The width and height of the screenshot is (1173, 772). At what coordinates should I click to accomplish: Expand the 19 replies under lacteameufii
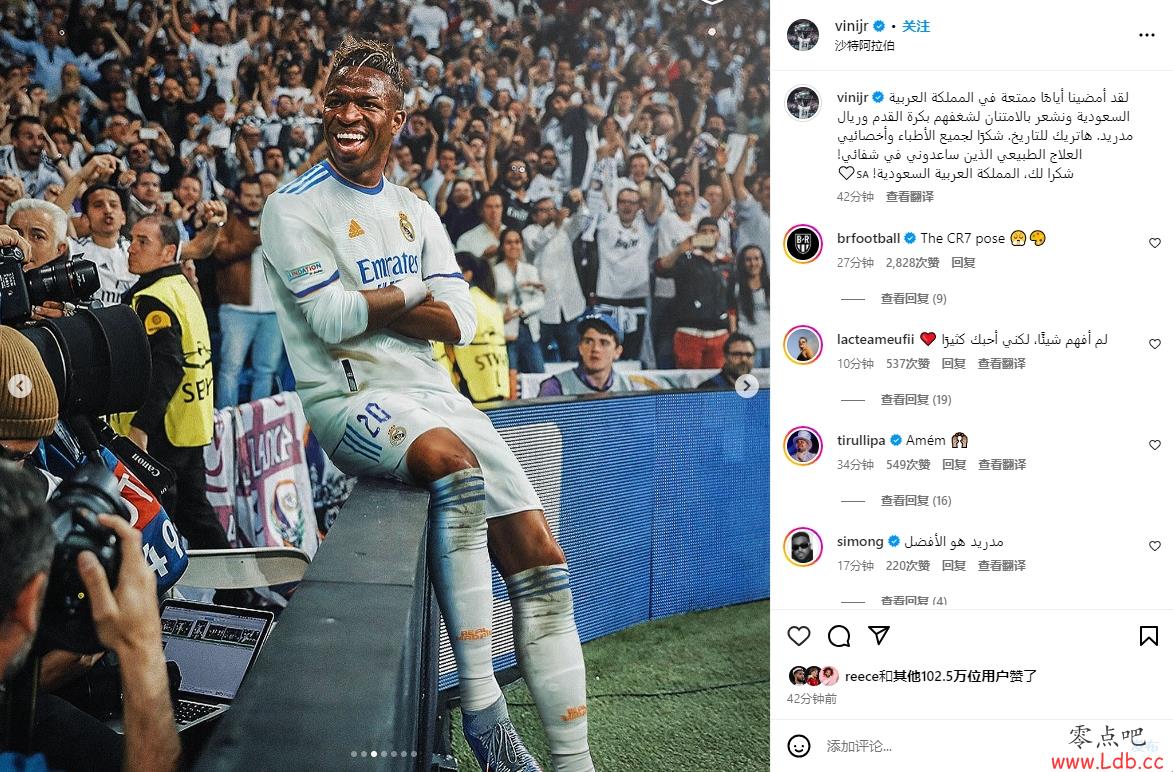coord(916,399)
